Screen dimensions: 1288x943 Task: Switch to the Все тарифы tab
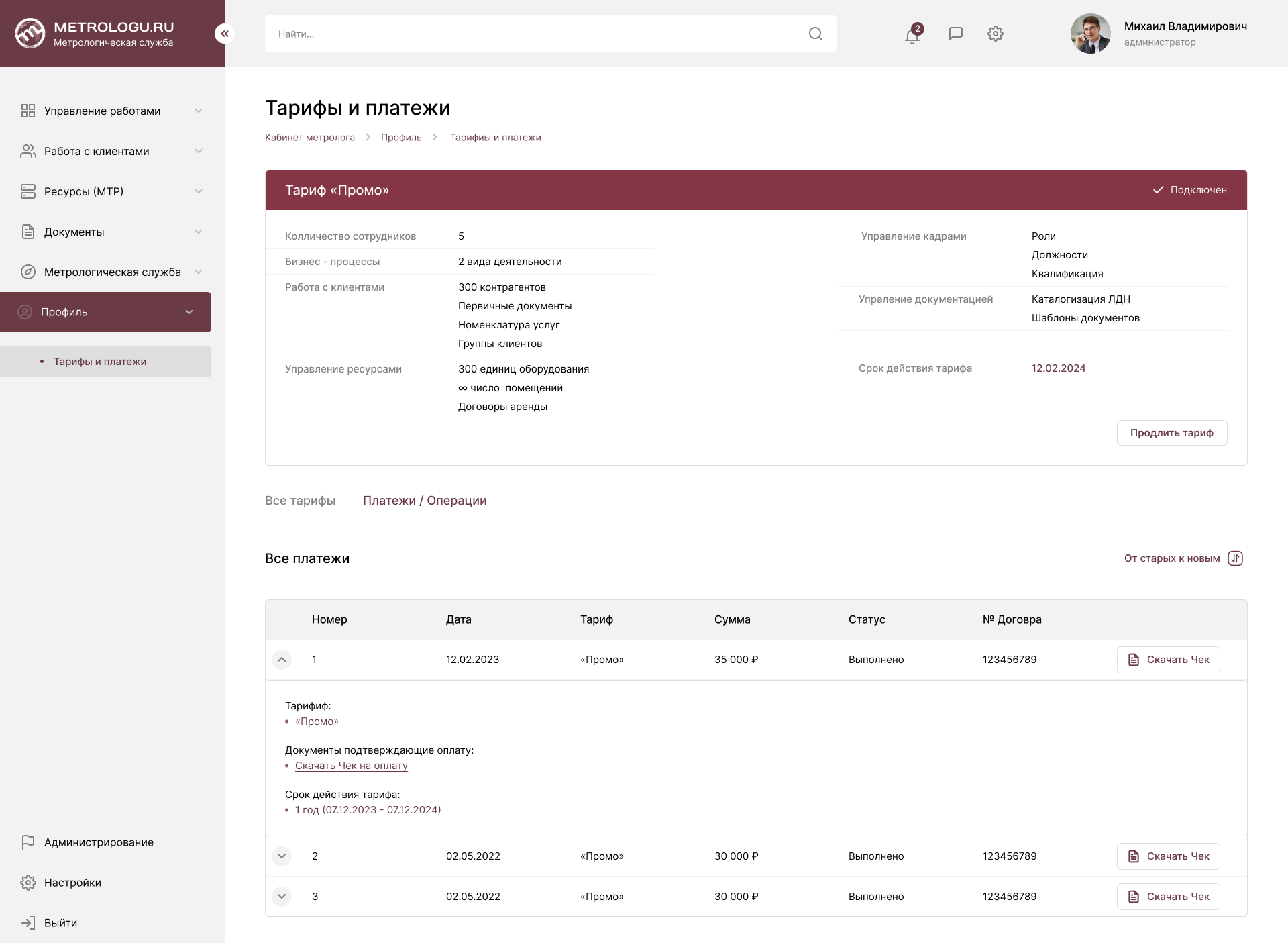pos(300,501)
